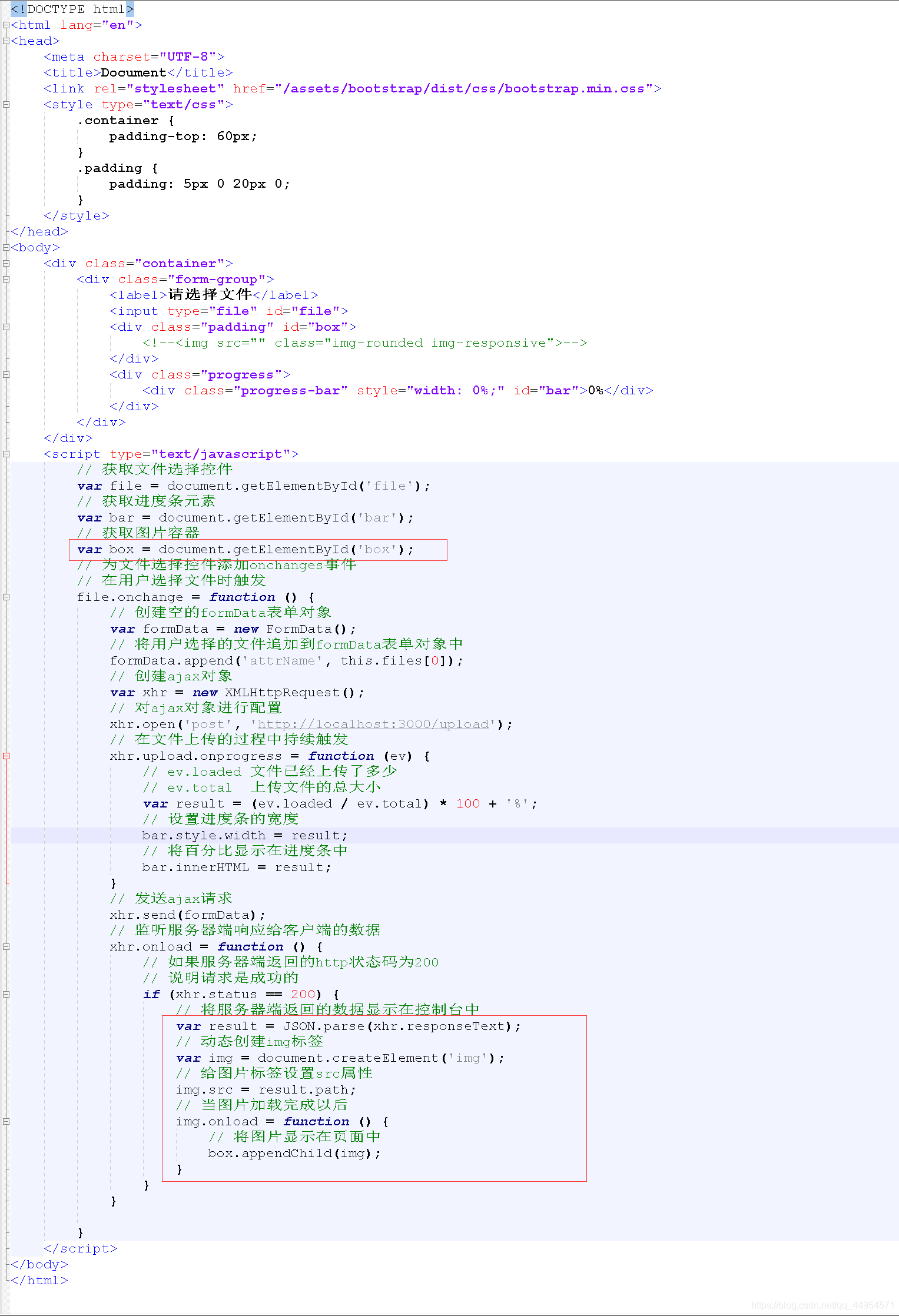Collapse the <script type="text/javascript"> block
This screenshot has height=1316, width=899.
coord(6,454)
